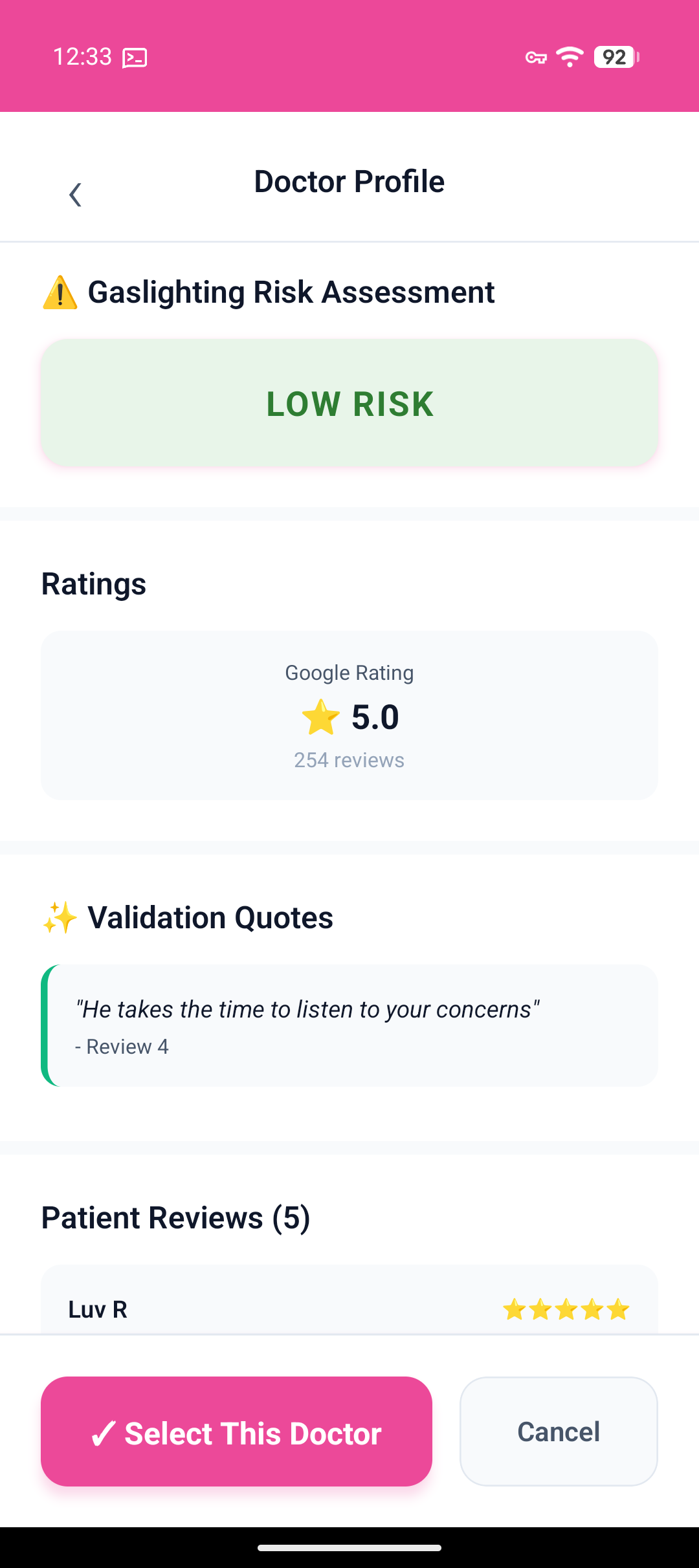Tap the LOW RISK assessment banner
Screen dimensions: 699x1568
349,403
